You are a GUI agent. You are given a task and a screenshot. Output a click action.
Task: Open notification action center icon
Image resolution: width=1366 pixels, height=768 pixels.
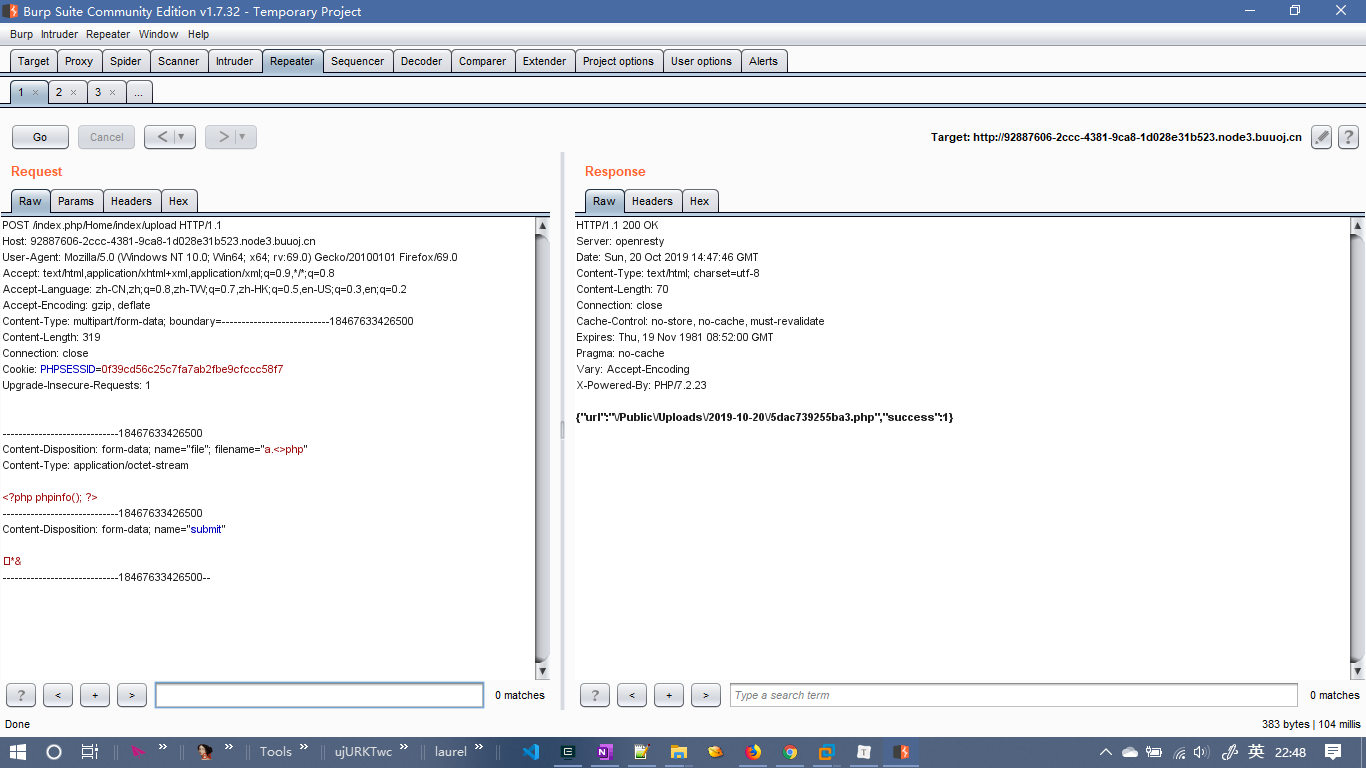(x=1333, y=752)
